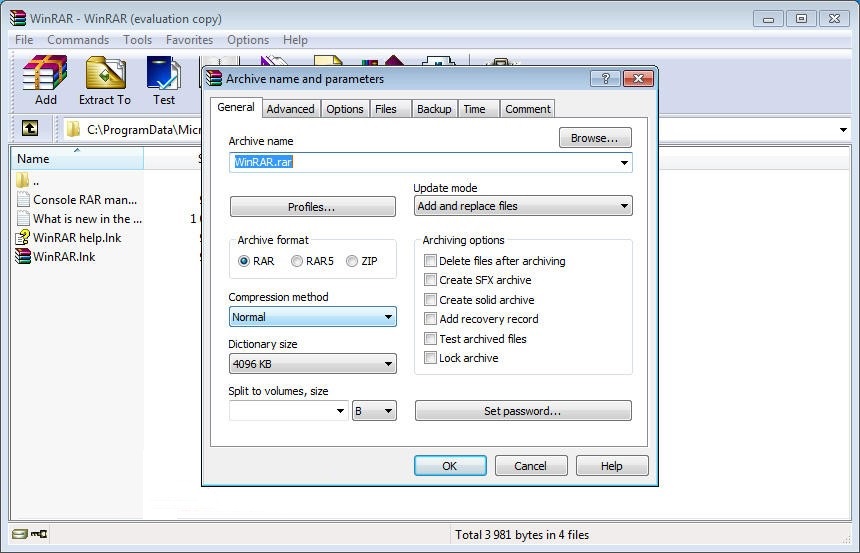
Task: Select the WinRAR help.lnk file name
Action: (x=77, y=238)
